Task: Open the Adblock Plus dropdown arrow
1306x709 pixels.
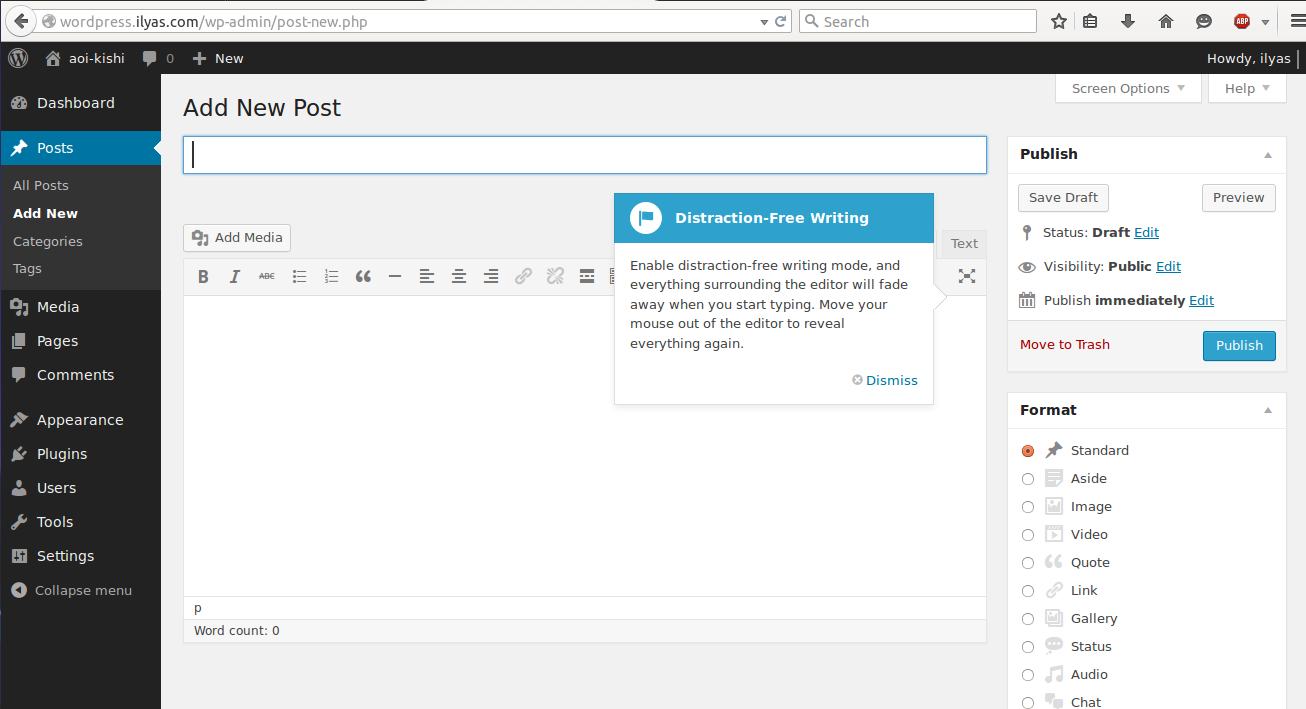Action: click(x=1265, y=22)
